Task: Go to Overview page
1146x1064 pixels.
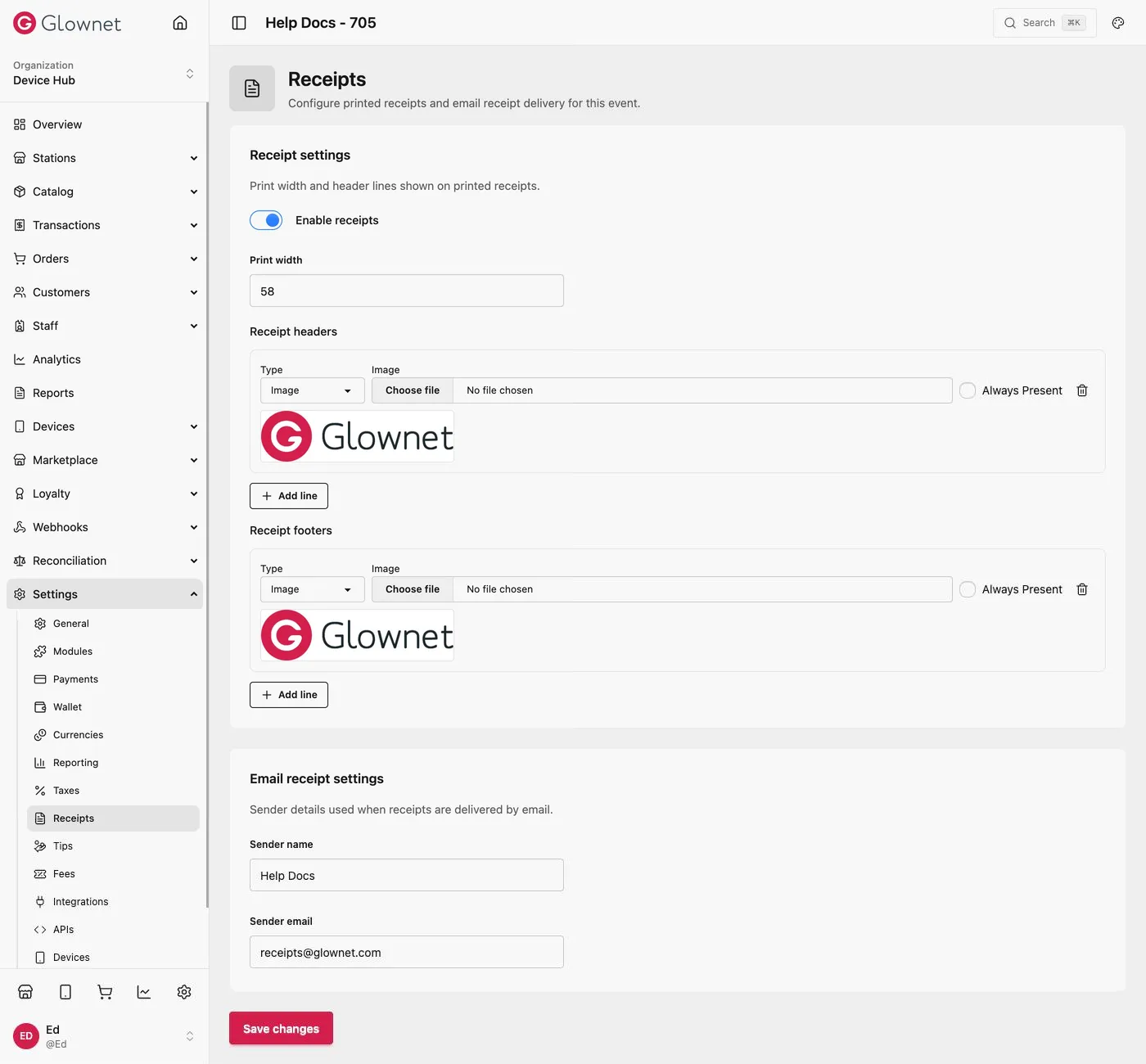Action: pyautogui.click(x=104, y=124)
